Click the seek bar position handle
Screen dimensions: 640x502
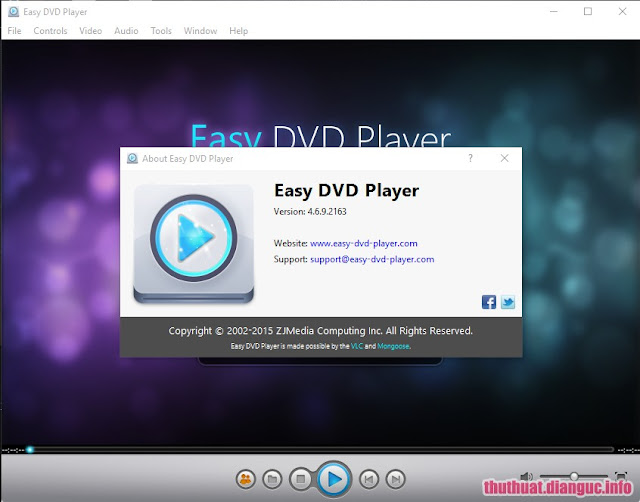point(30,450)
